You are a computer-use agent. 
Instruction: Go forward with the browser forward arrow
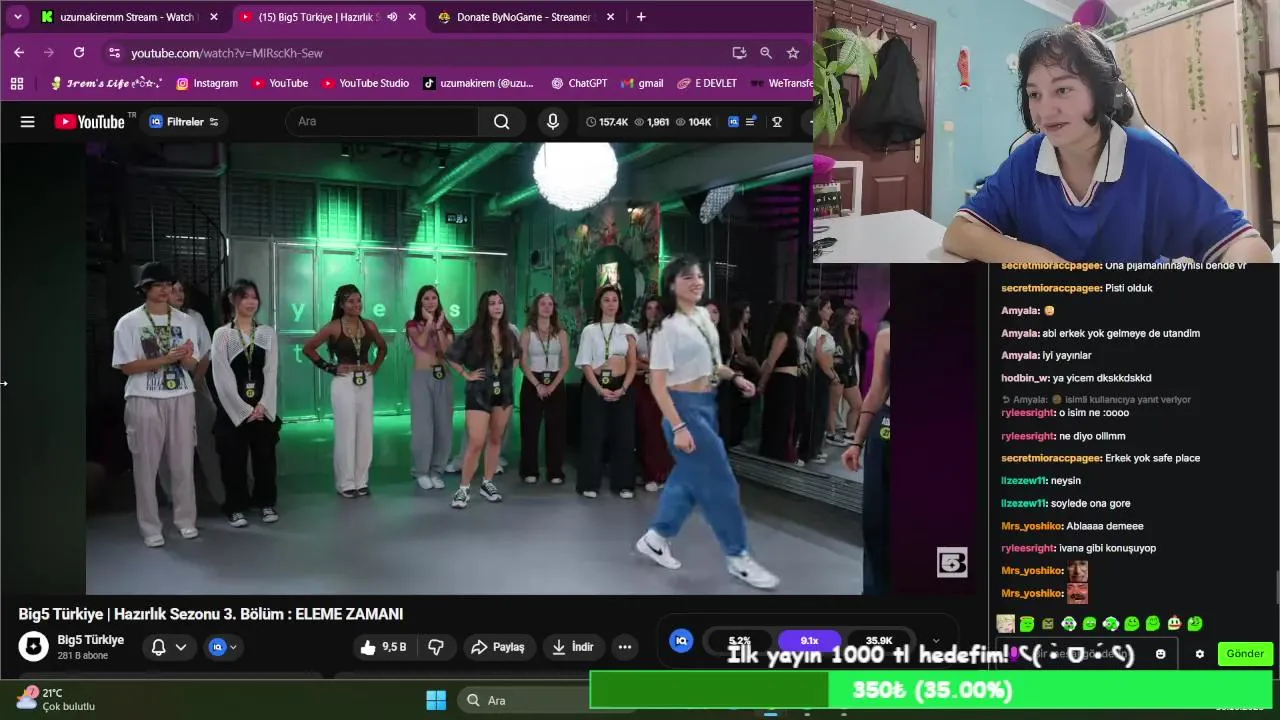(49, 52)
